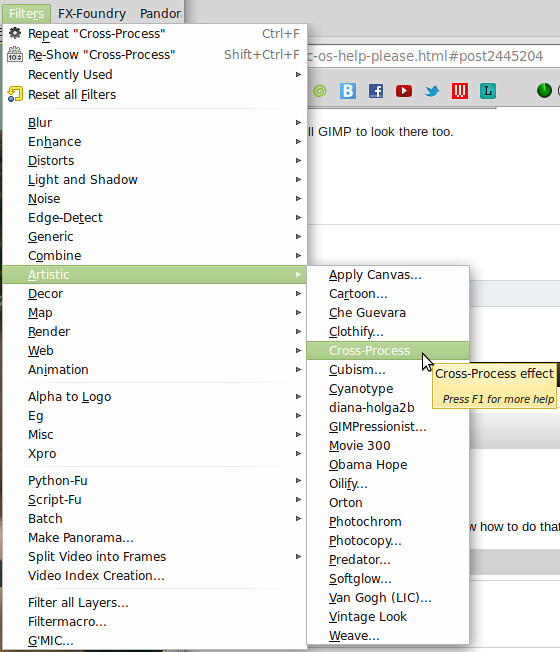Click the teal L bookmark icon
The image size is (560, 652).
[488, 91]
